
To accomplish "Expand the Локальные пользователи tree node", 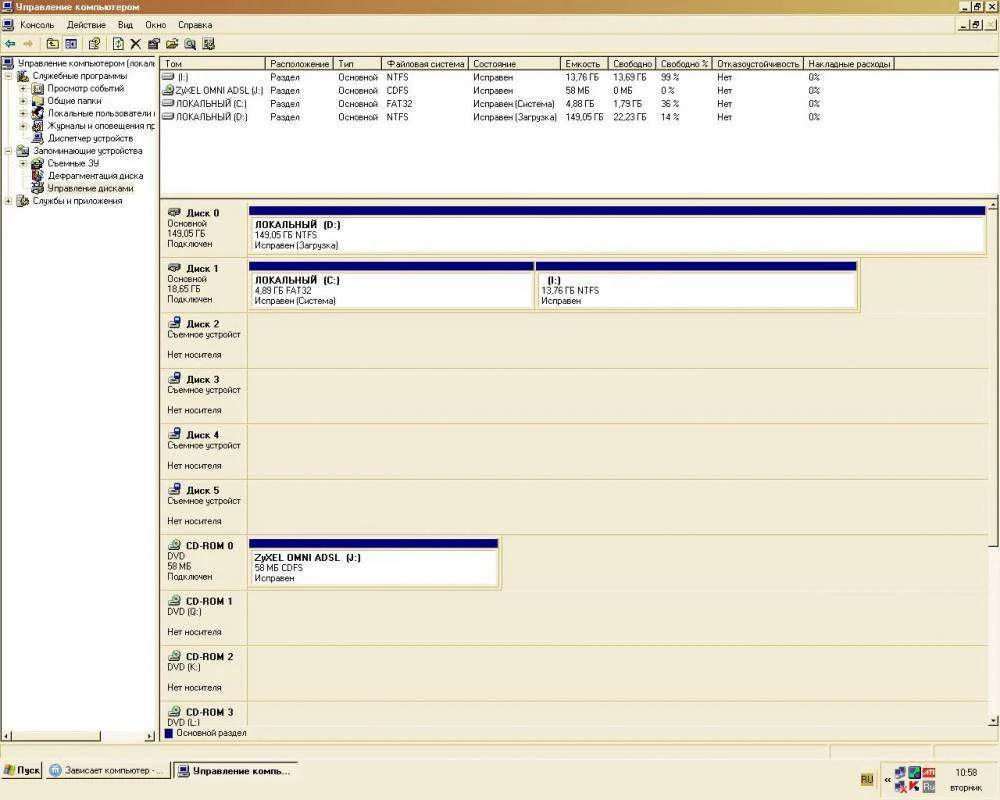I will [x=23, y=114].
